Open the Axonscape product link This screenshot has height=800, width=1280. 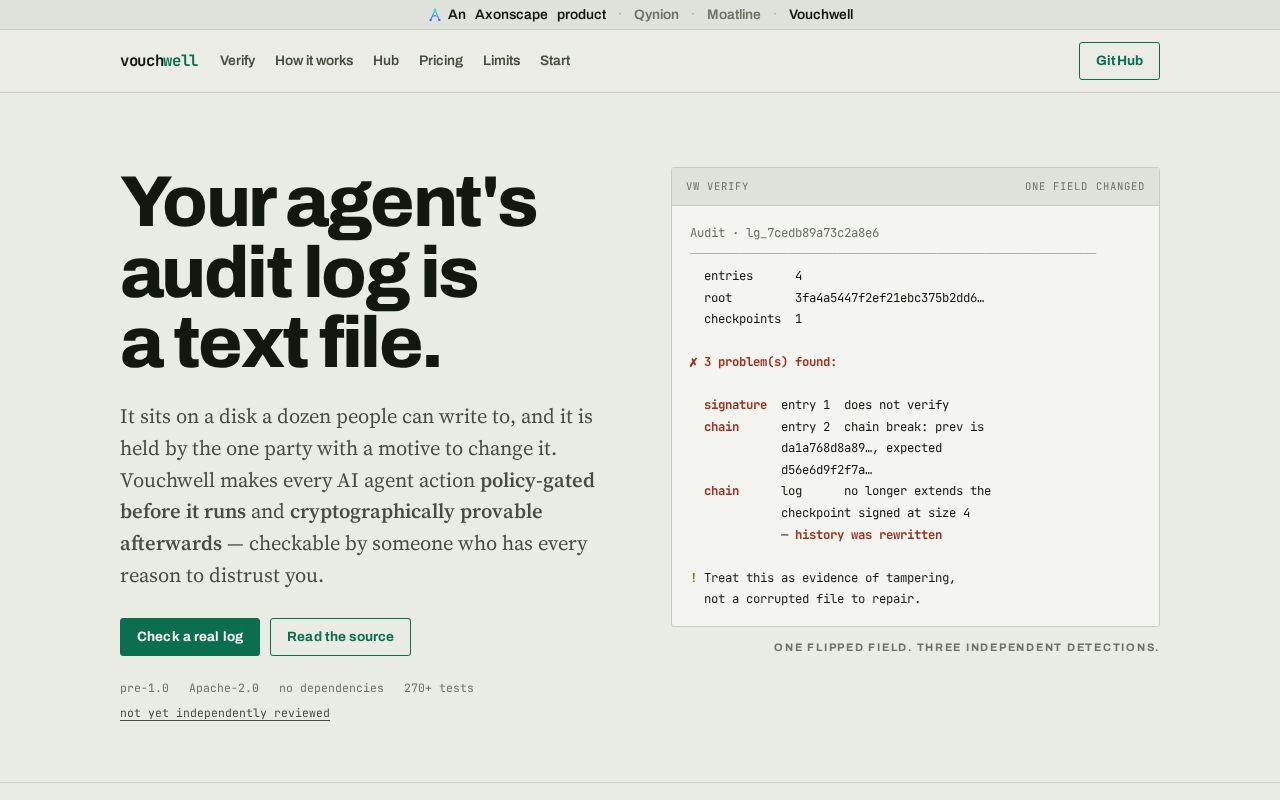[x=527, y=15]
